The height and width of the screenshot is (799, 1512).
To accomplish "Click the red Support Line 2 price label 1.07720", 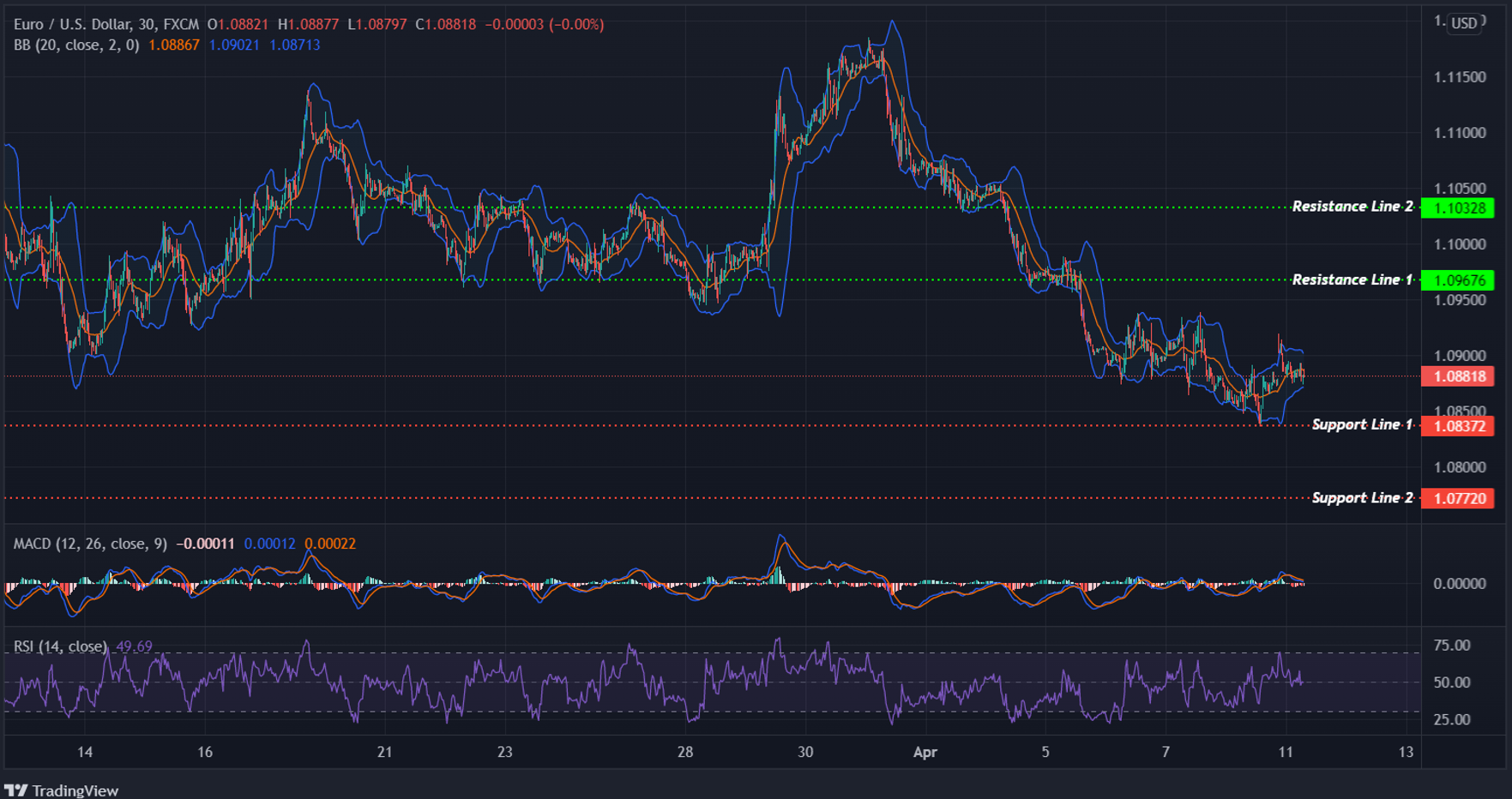I will coord(1459,497).
